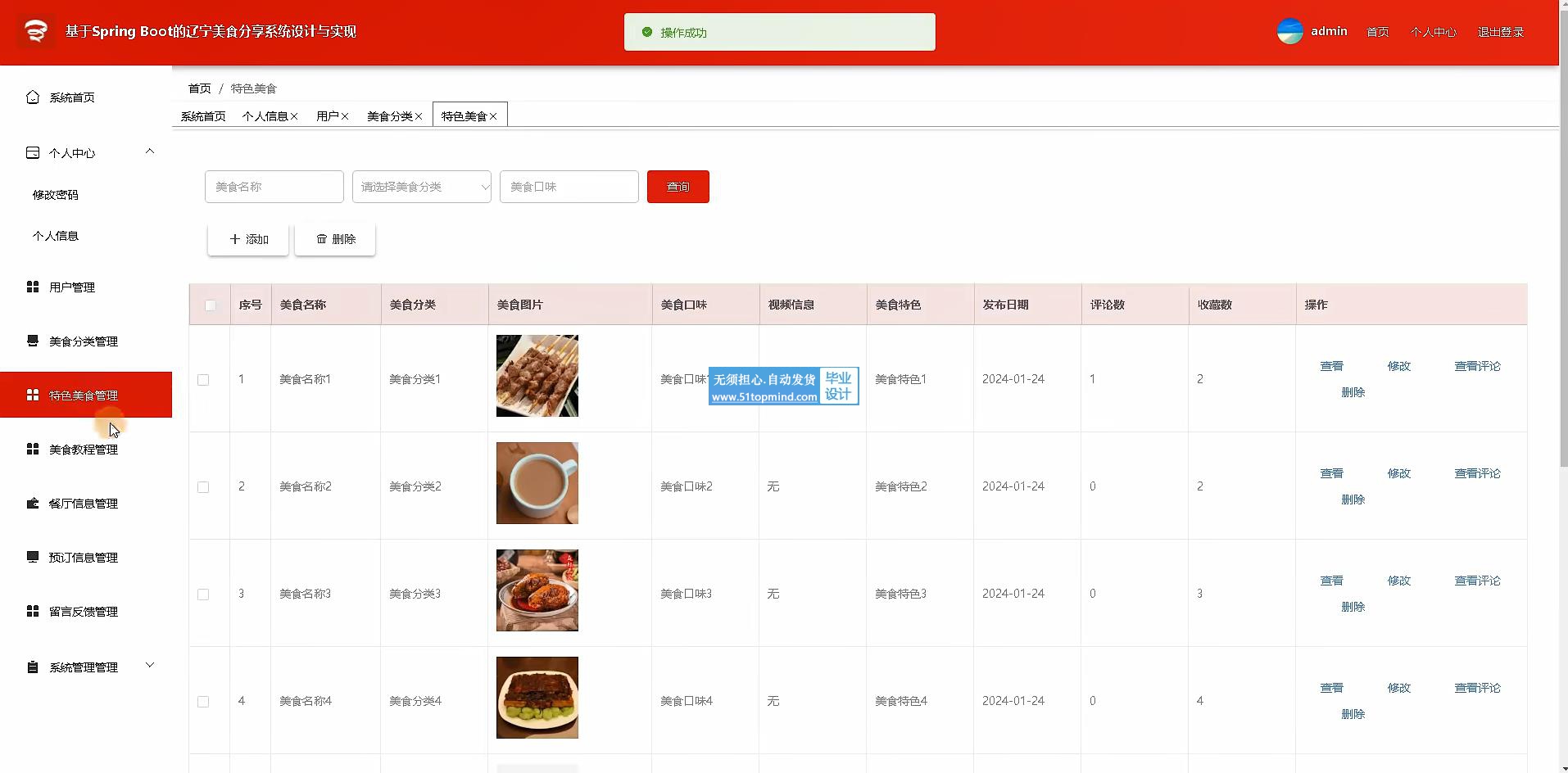The width and height of the screenshot is (1568, 773).
Task: Open the milk tea cup image
Action: pos(537,483)
